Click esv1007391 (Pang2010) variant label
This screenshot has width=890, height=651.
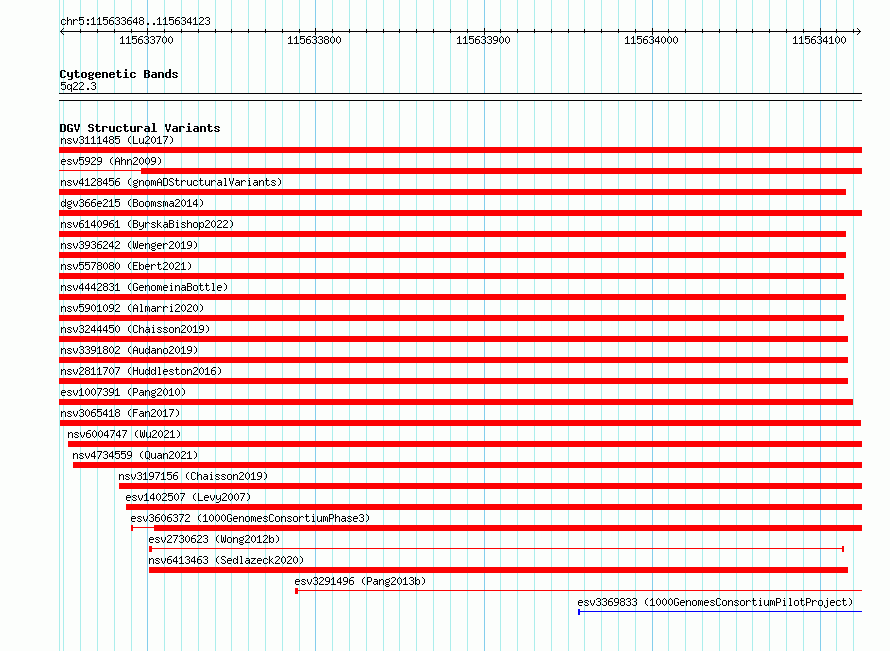[x=123, y=392]
